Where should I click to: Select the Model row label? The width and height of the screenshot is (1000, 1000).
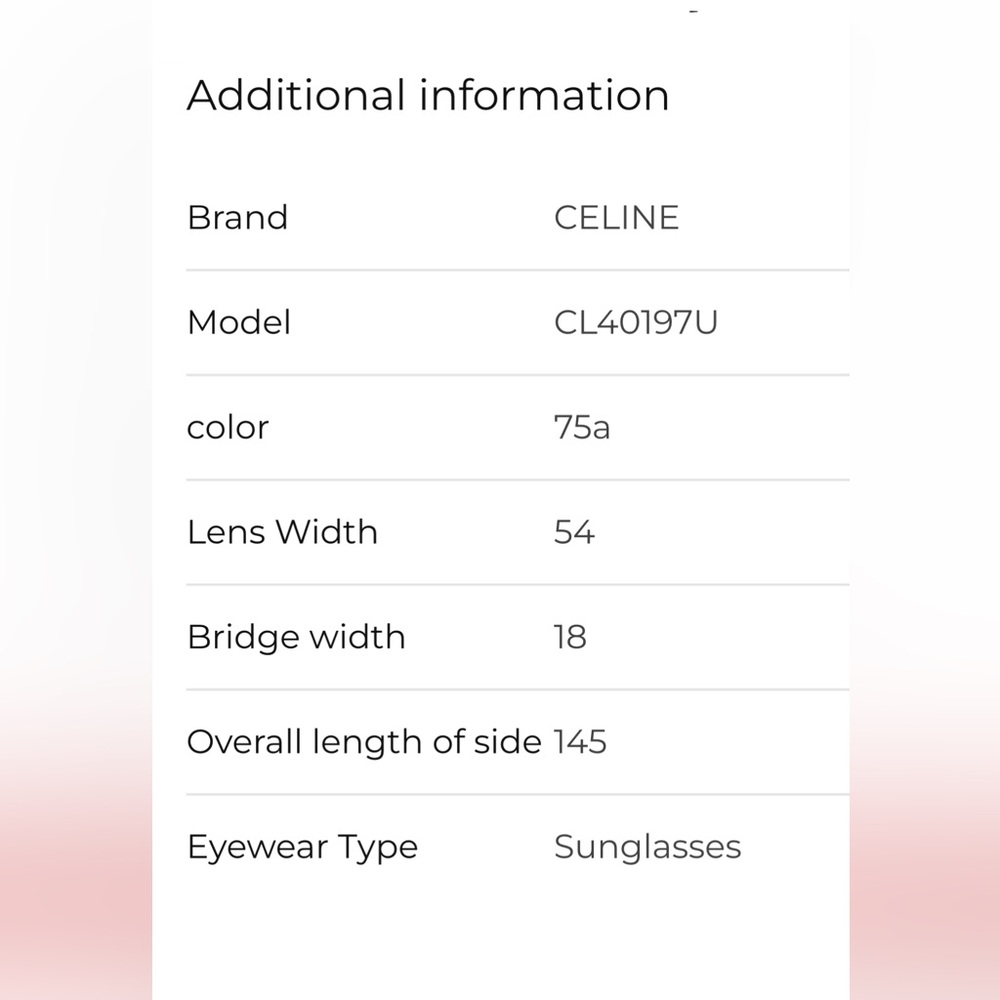239,323
